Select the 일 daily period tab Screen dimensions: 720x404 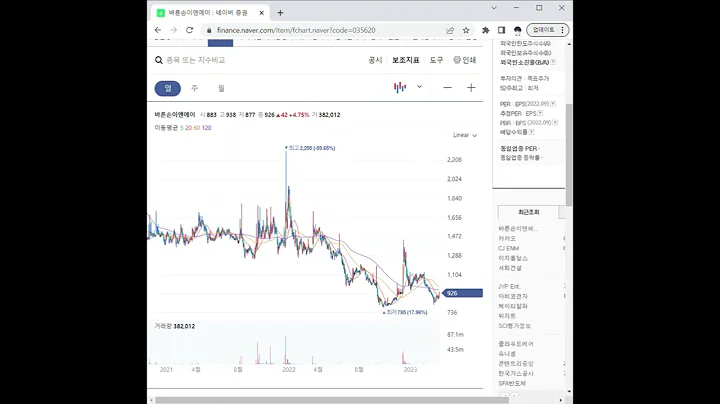point(168,88)
